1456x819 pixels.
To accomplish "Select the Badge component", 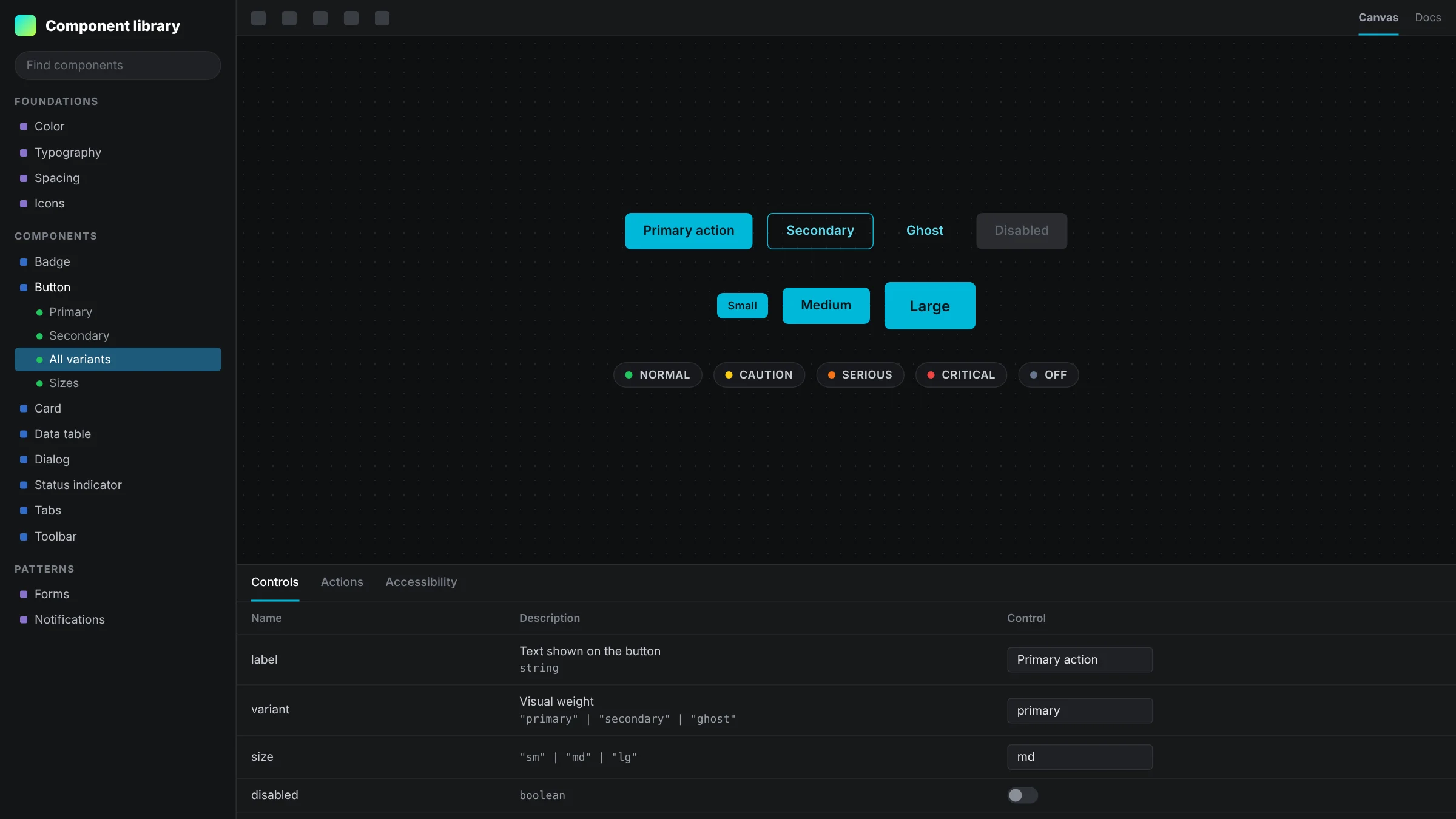I will pos(118,261).
